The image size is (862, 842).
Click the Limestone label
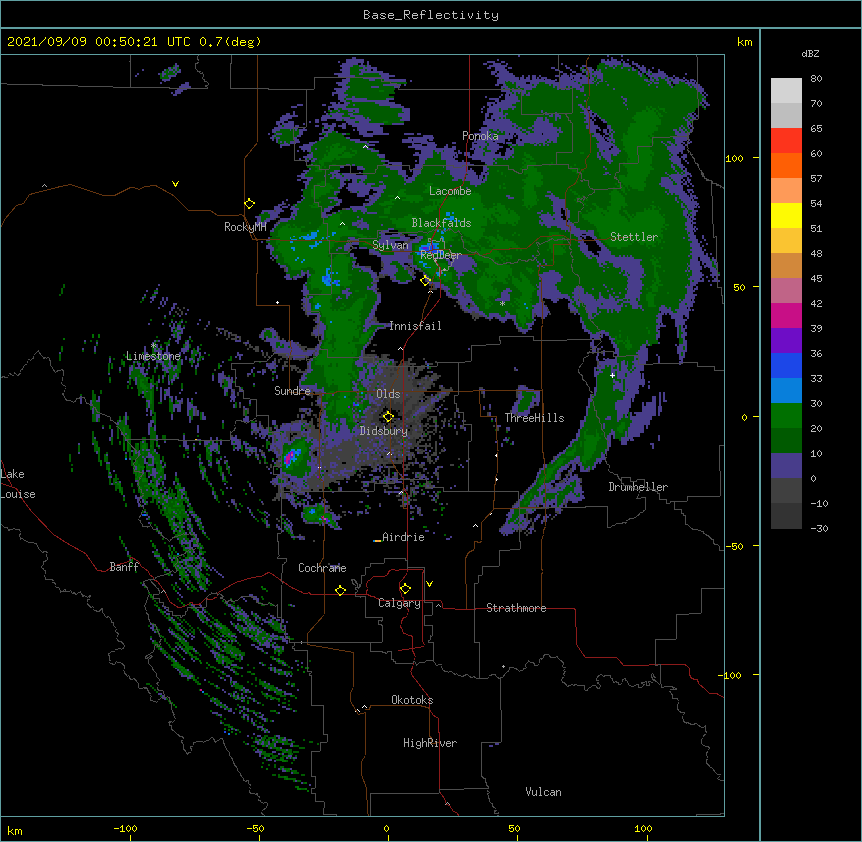[x=153, y=356]
